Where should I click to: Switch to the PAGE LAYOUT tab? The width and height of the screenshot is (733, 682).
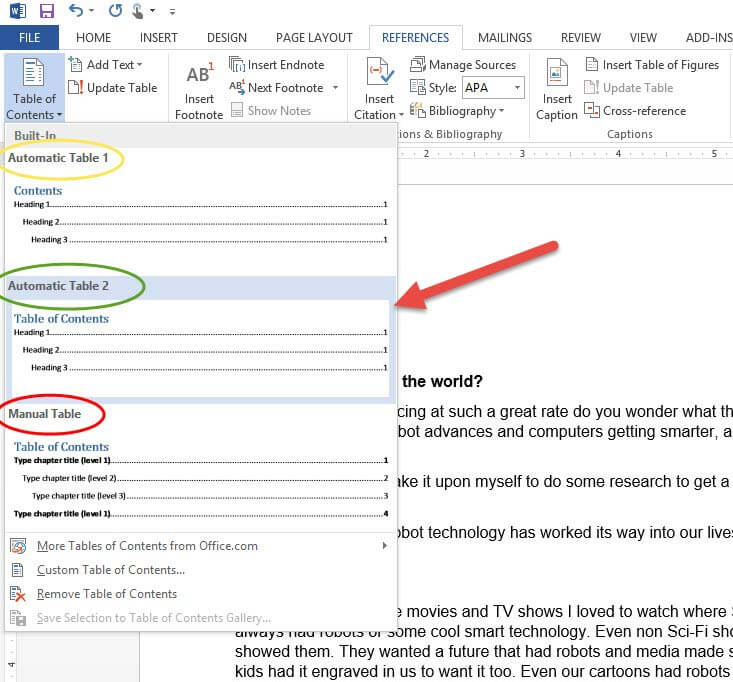coord(314,37)
